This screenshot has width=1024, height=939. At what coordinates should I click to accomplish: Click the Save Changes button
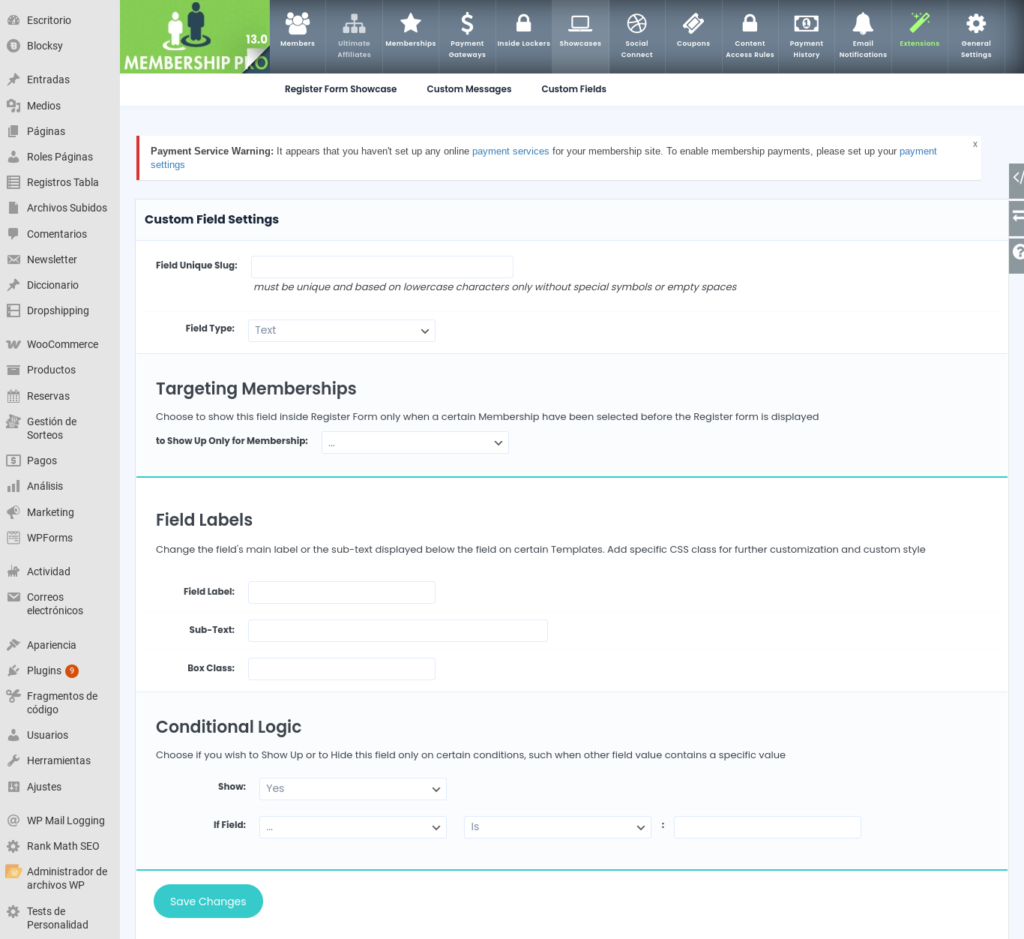pos(208,902)
